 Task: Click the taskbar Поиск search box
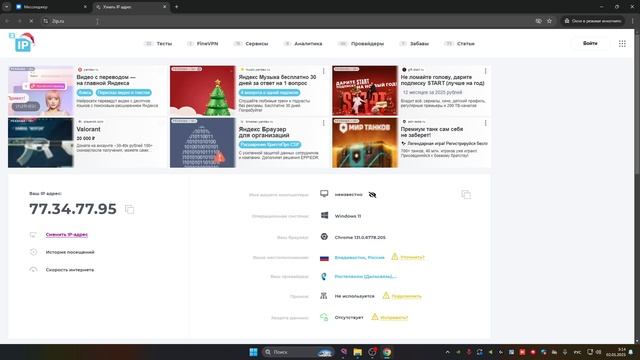point(297,352)
